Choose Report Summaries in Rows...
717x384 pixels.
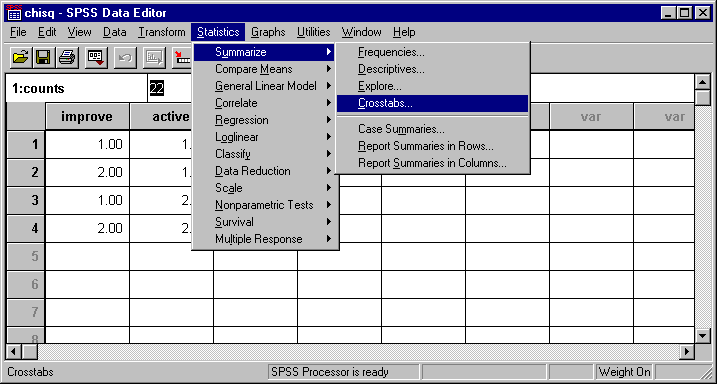pos(433,146)
